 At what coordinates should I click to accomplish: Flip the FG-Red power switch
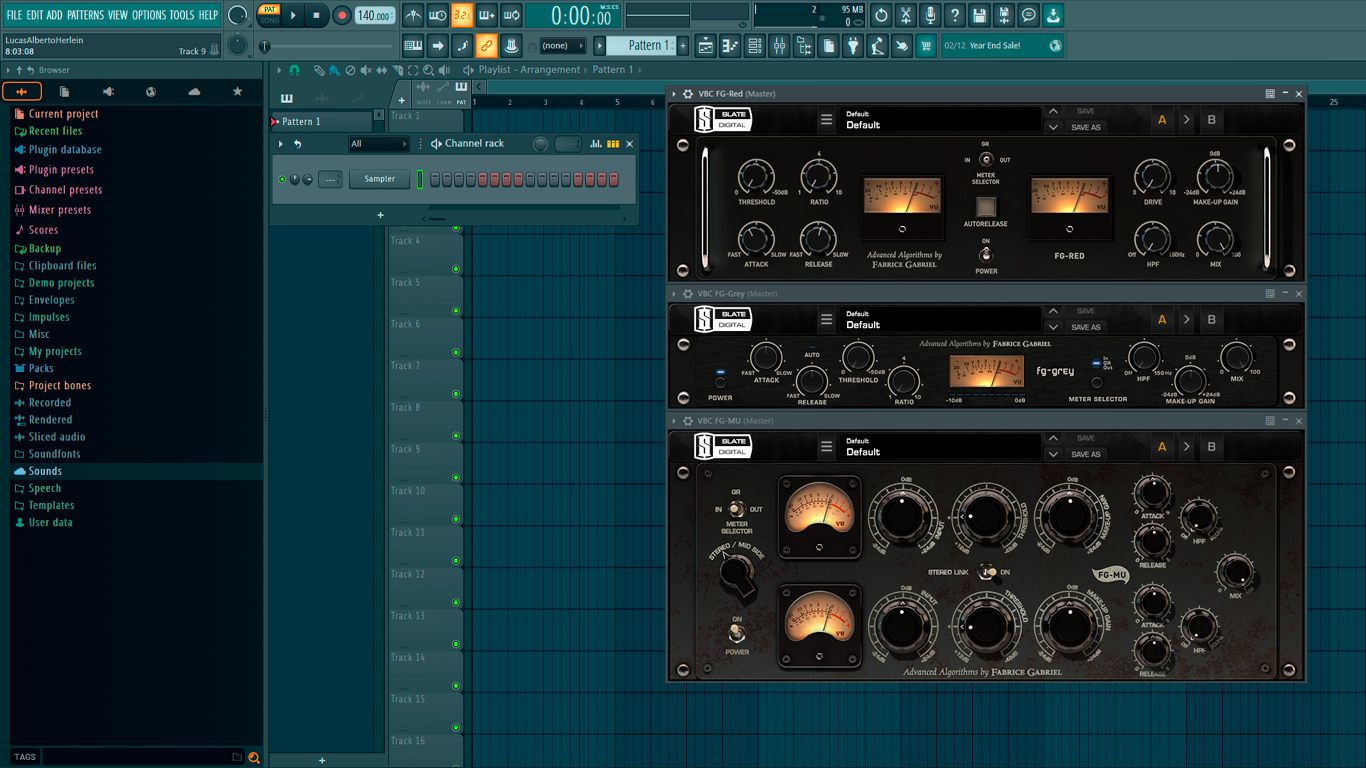[986, 255]
